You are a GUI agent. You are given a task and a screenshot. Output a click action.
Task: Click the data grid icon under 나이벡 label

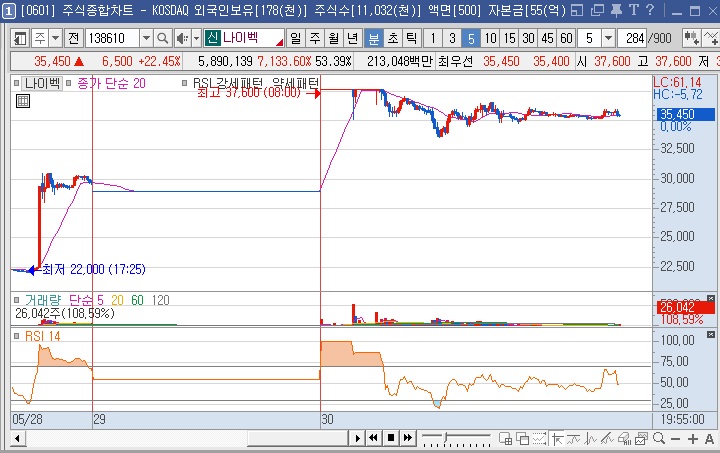click(x=23, y=101)
